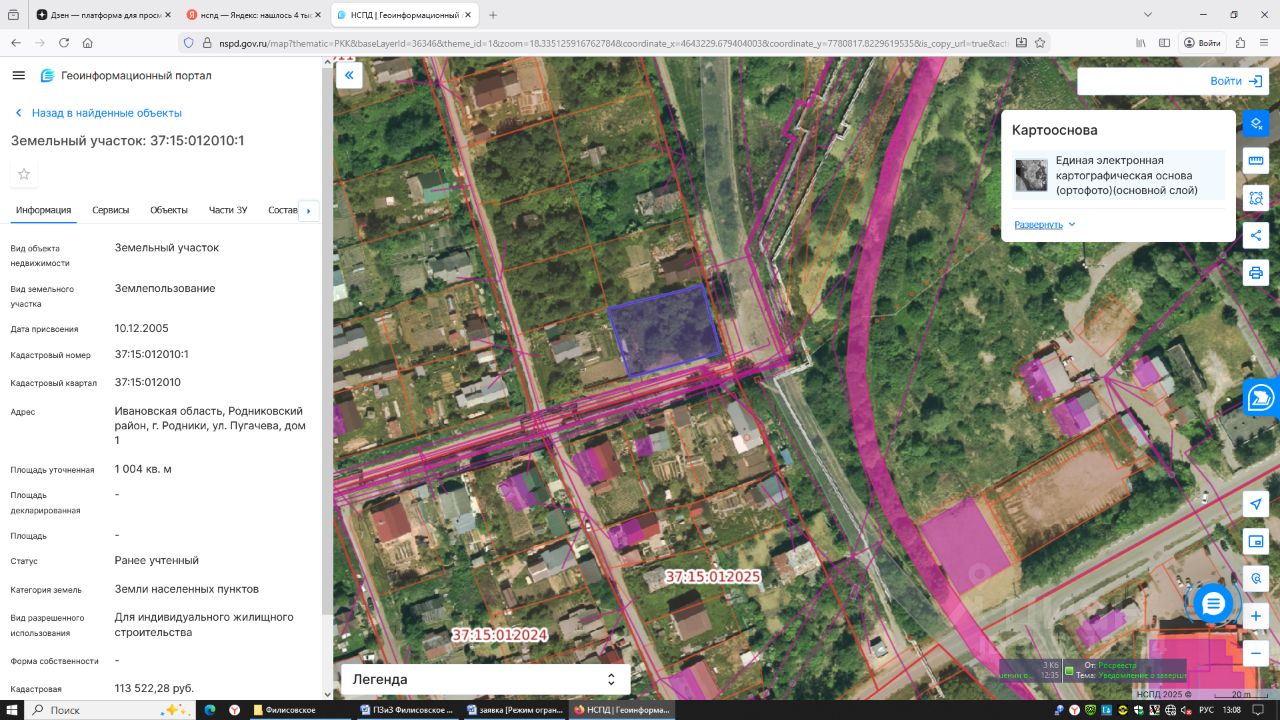Open the ПЗиЗ Филисовское Word document in taskbar

coord(409,710)
